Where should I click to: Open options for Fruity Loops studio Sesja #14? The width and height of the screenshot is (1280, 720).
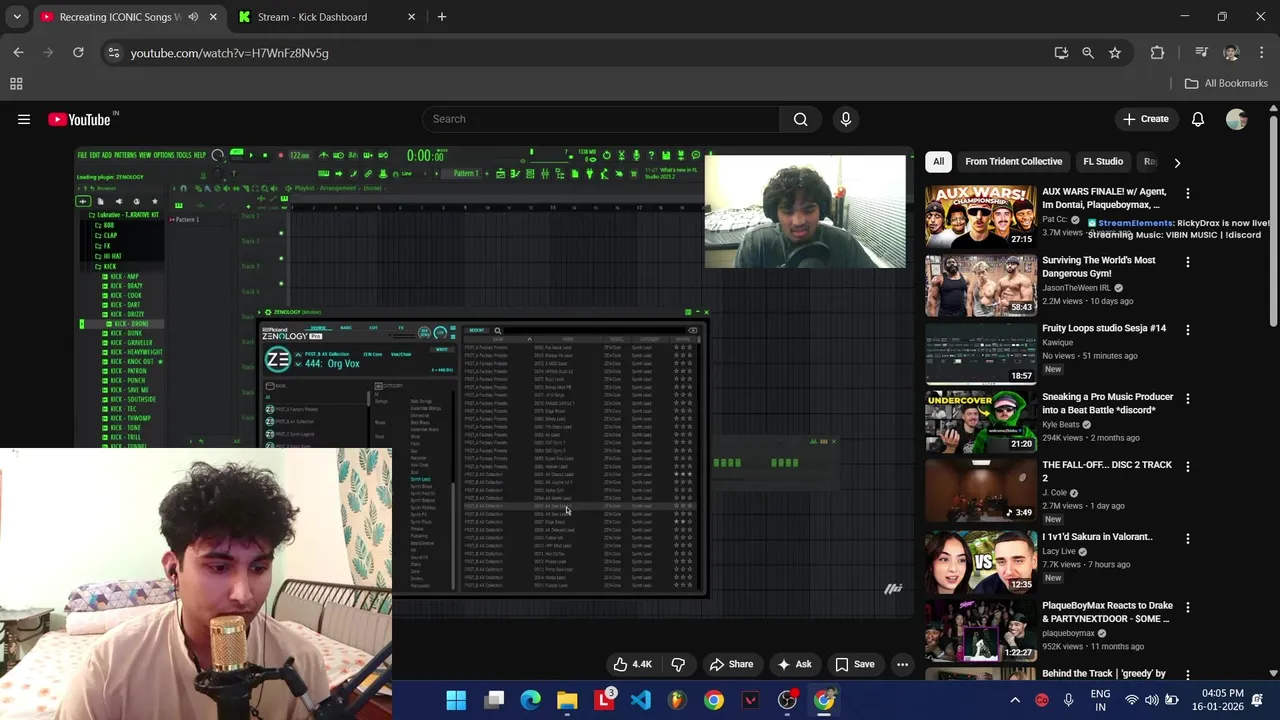click(x=1188, y=330)
